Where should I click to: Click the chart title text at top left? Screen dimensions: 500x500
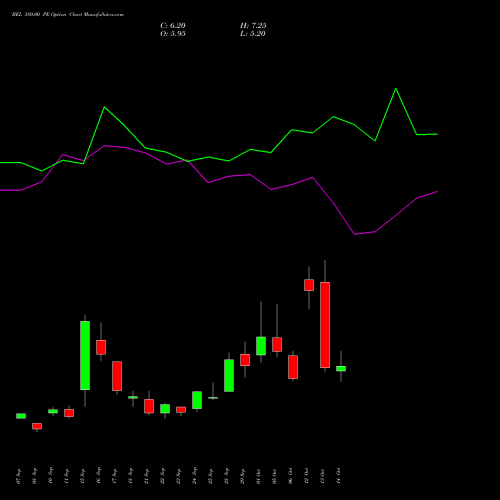pyautogui.click(x=68, y=15)
